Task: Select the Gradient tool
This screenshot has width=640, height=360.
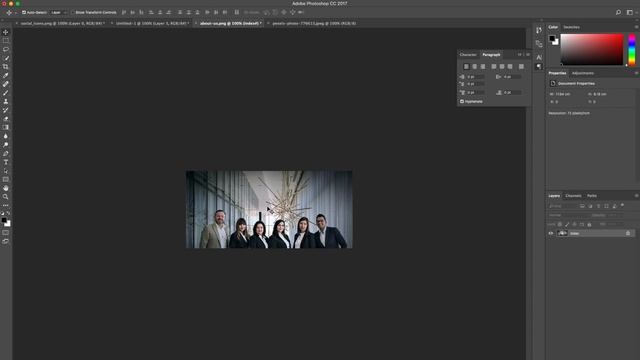Action: click(6, 127)
